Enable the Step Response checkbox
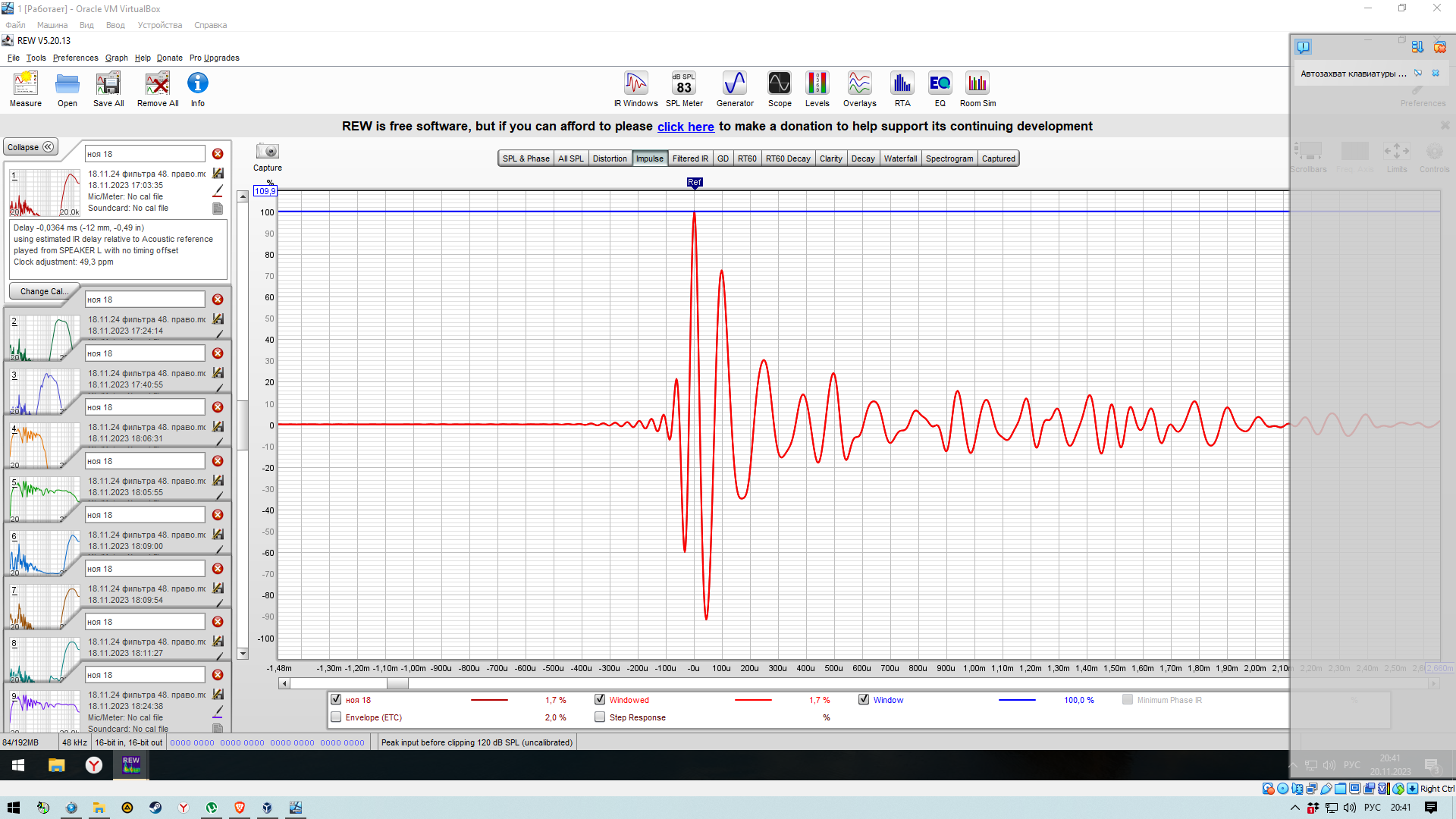1456x819 pixels. pyautogui.click(x=600, y=717)
